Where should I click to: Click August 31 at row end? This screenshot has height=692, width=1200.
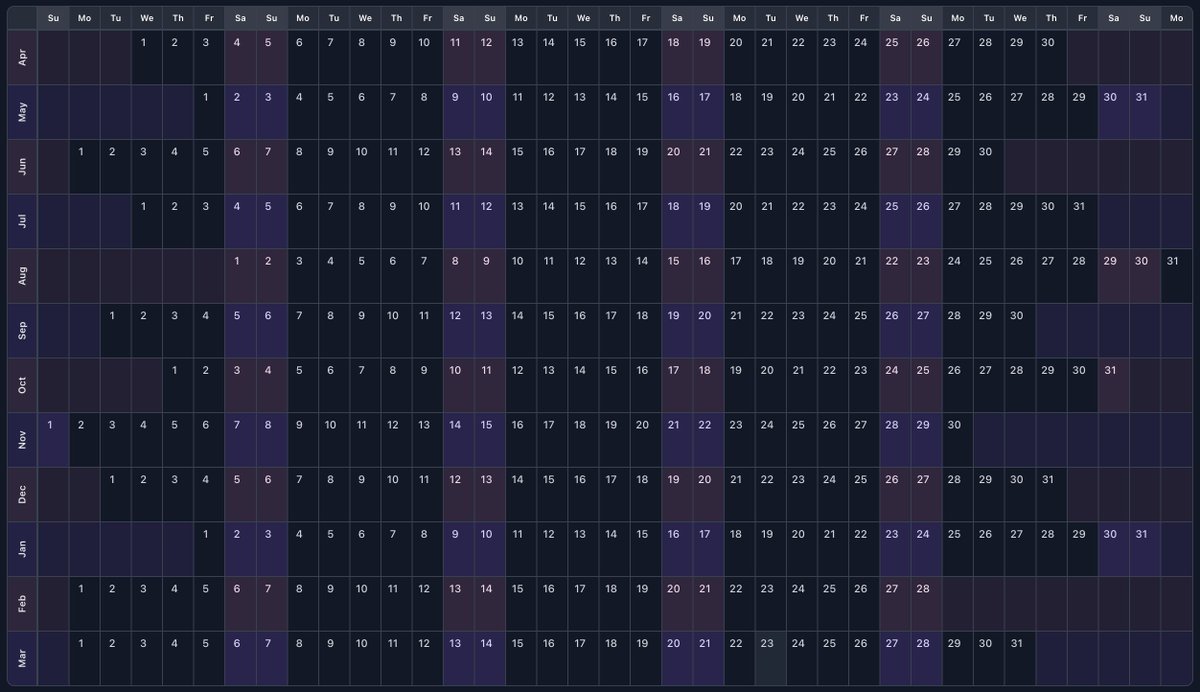tap(1175, 276)
